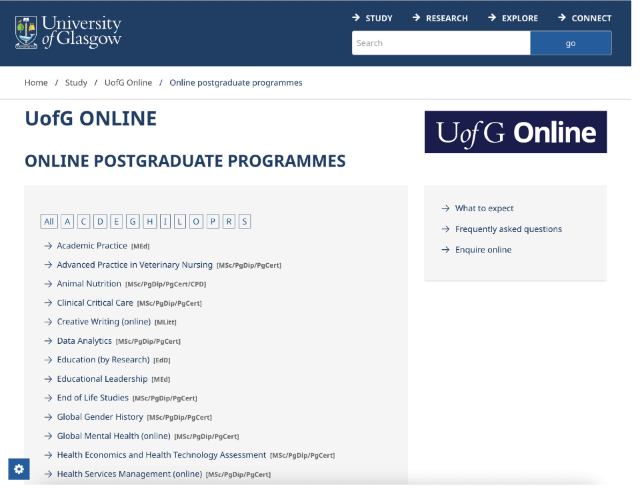The width and height of the screenshot is (640, 491).
Task: Open the Academic Practice programme
Action: tap(92, 246)
